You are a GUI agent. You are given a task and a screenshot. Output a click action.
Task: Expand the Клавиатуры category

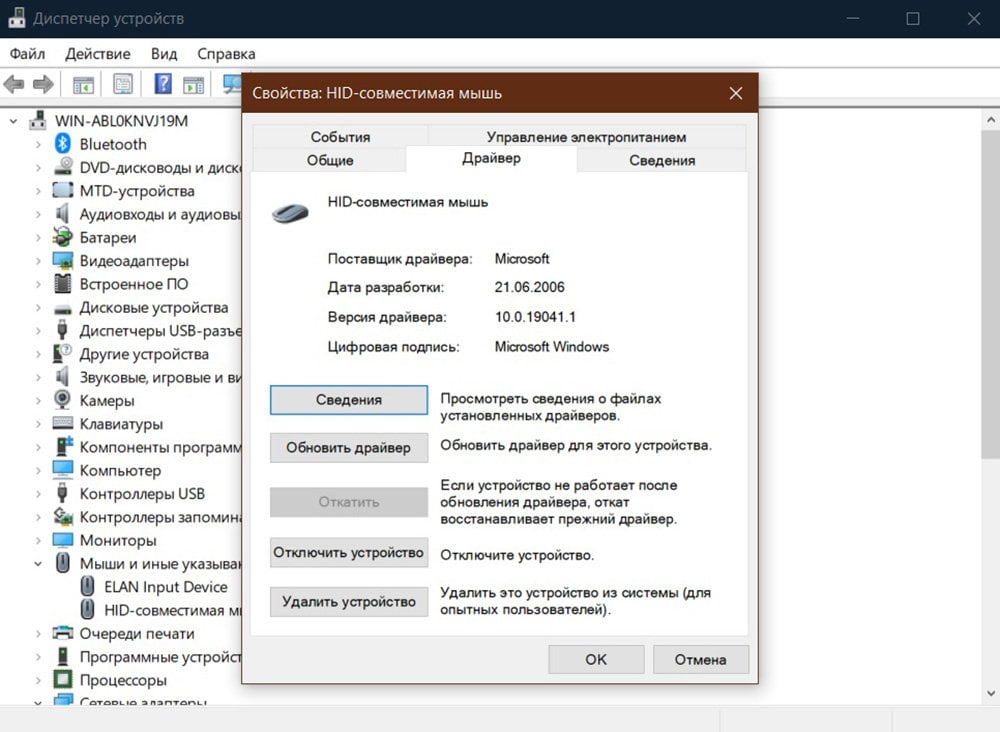pos(38,423)
